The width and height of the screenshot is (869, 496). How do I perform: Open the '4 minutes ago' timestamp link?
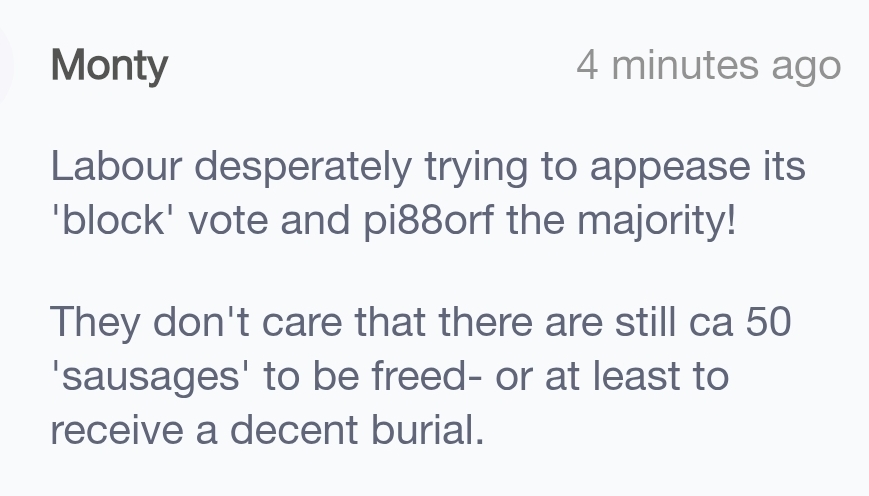[708, 66]
